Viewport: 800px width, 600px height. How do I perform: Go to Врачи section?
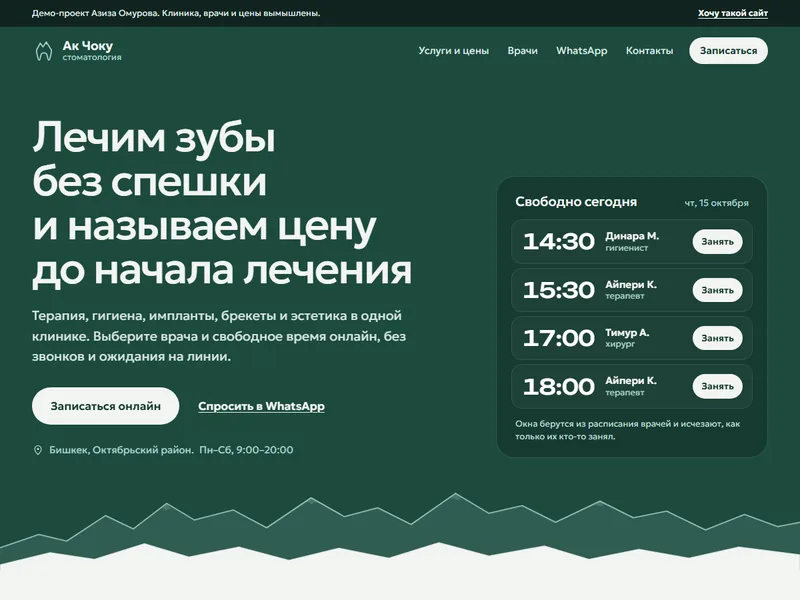(522, 51)
